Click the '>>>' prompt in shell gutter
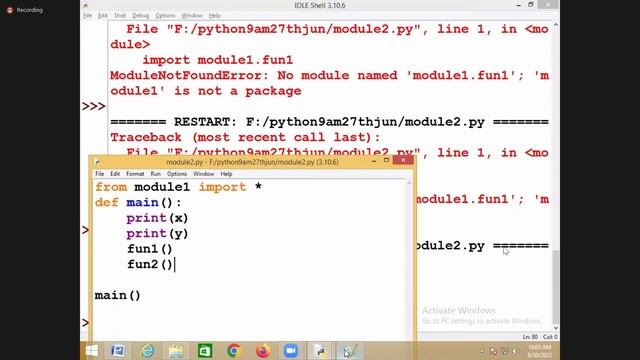Screen dimensions: 640x360 point(94,107)
